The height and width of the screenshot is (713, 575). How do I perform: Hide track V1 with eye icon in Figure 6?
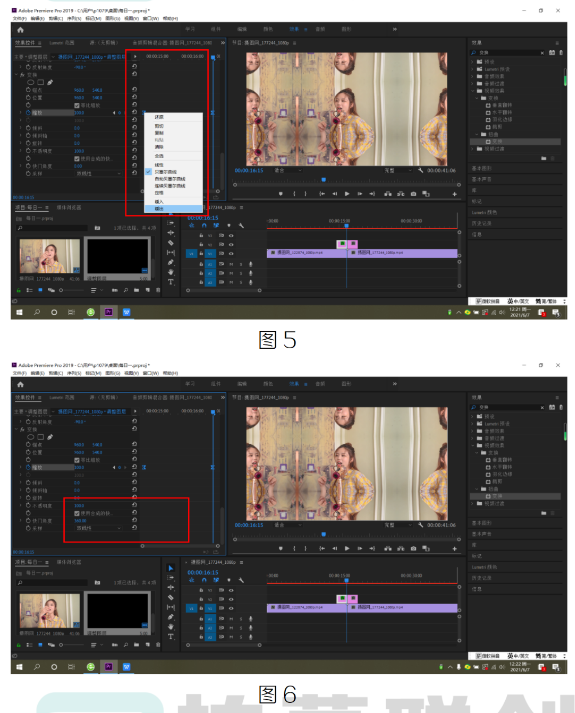pos(231,608)
